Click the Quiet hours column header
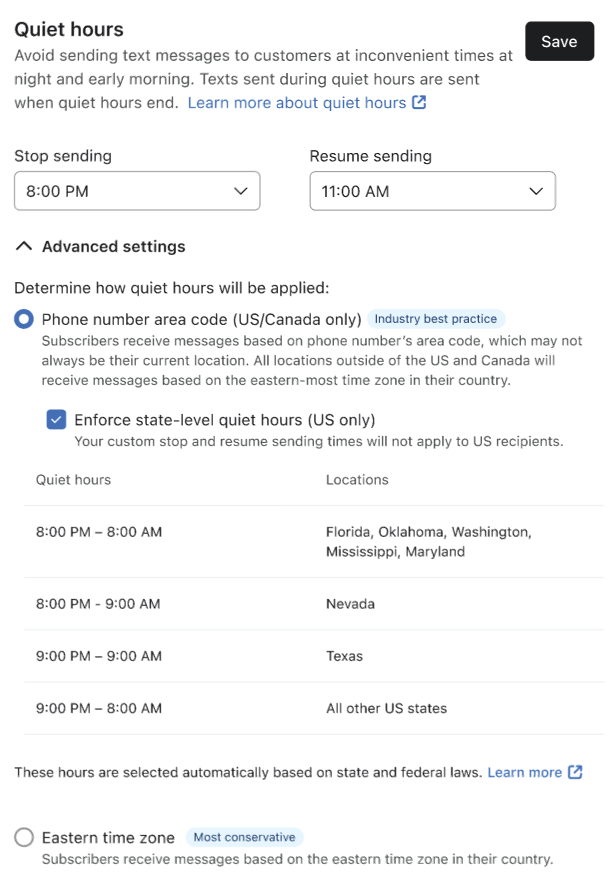Image resolution: width=608 pixels, height=895 pixels. (x=73, y=480)
